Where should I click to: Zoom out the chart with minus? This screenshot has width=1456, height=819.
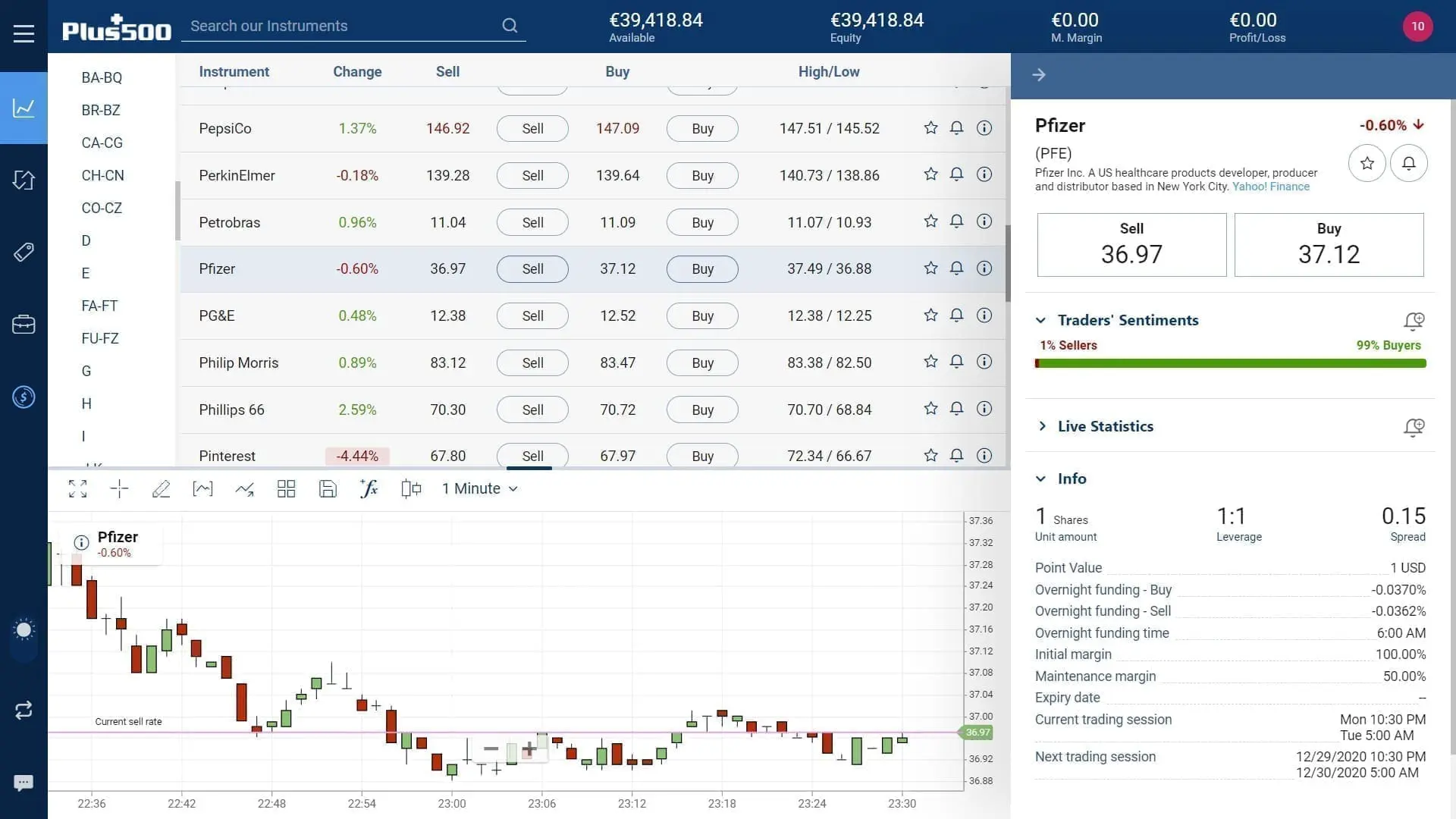click(x=491, y=748)
